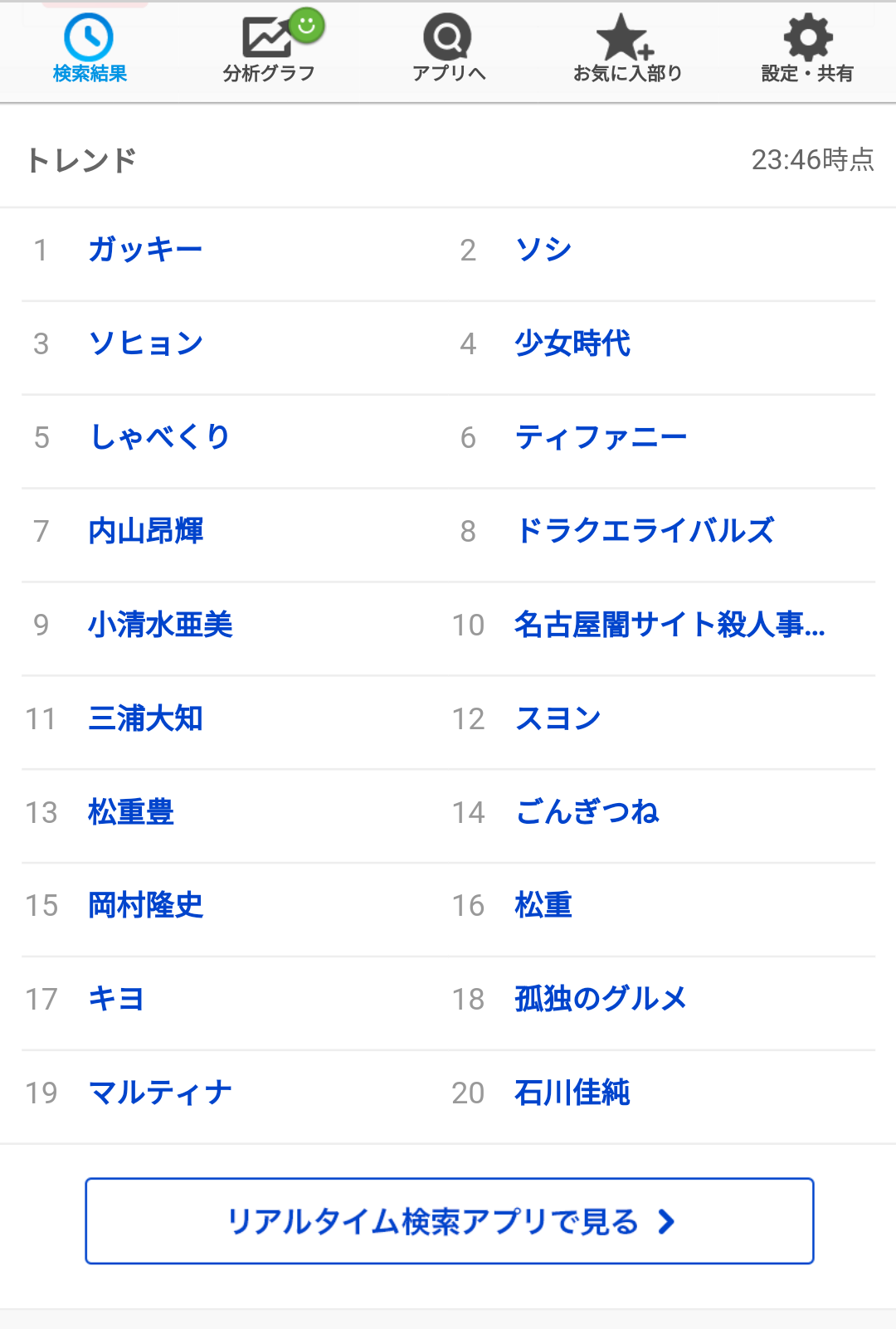Open the 少女時代 trend link

coord(572,344)
